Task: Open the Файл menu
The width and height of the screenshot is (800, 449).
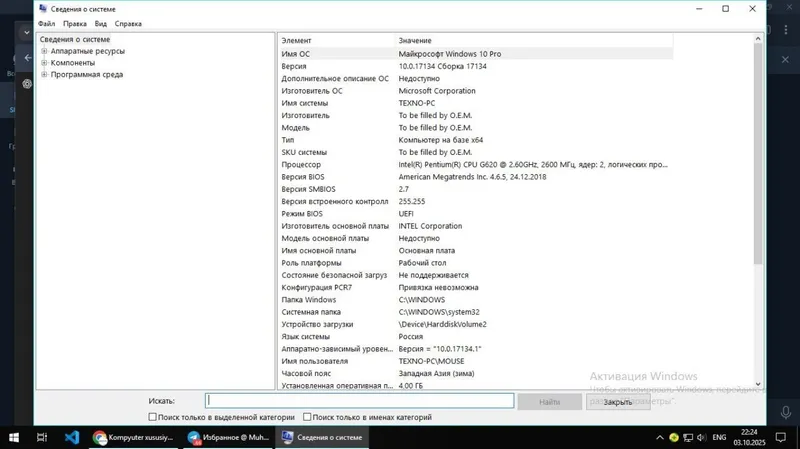Action: [46, 23]
